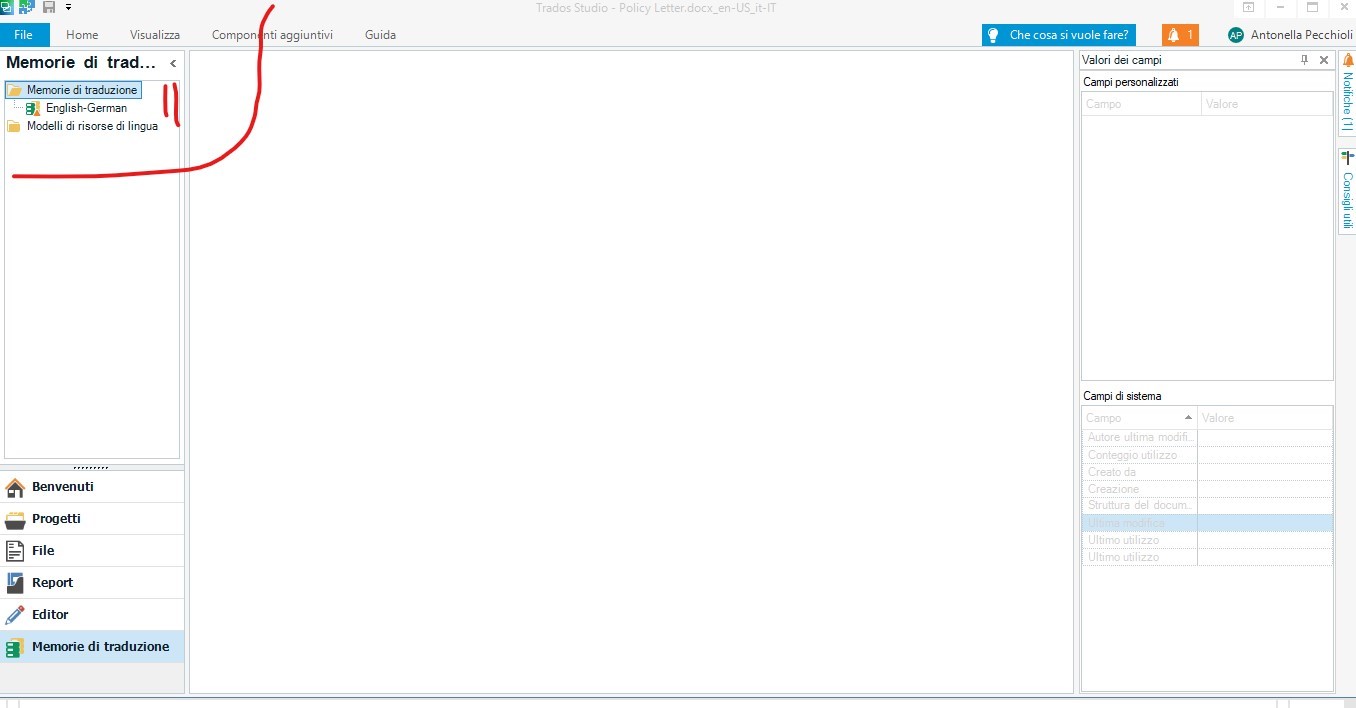This screenshot has height=708, width=1356.
Task: Select the English-German translation memory
Action: point(86,108)
